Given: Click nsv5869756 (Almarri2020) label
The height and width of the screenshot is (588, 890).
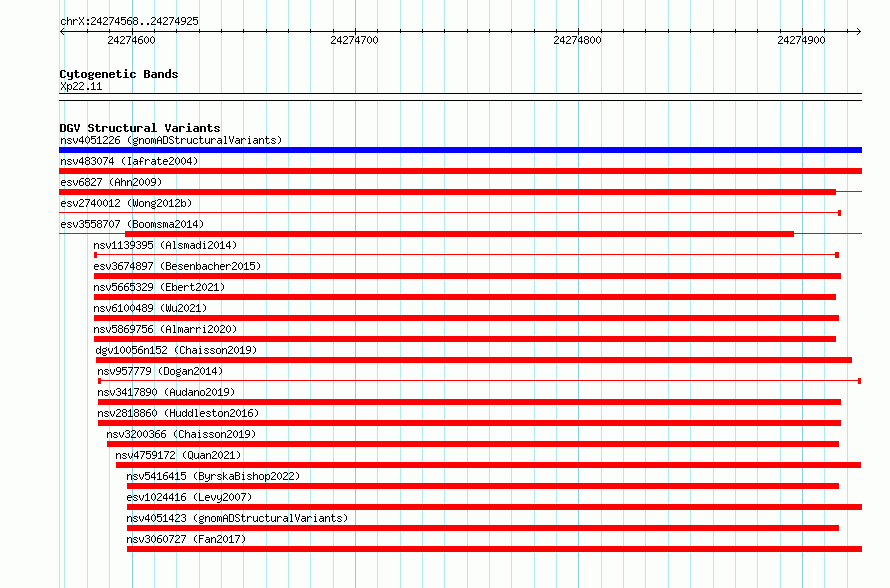Looking at the screenshot, I should tap(165, 329).
